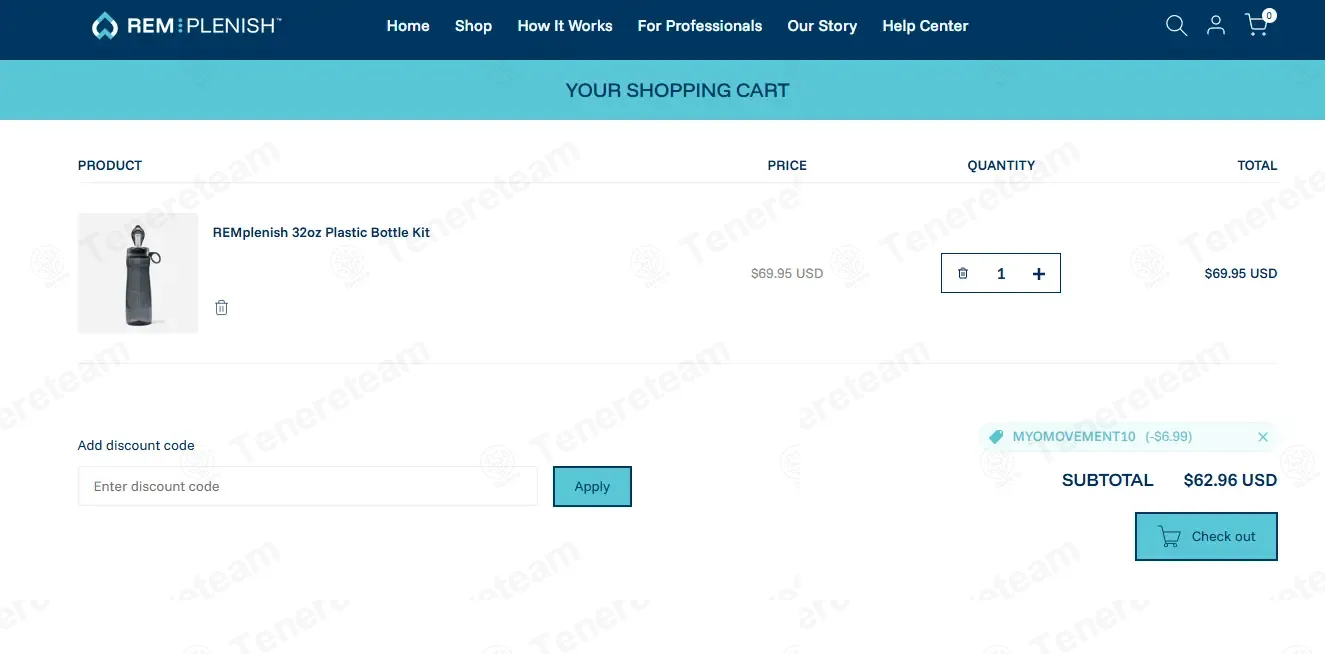Open the user account icon
Screen dimensions: 1325x654
(x=1216, y=26)
